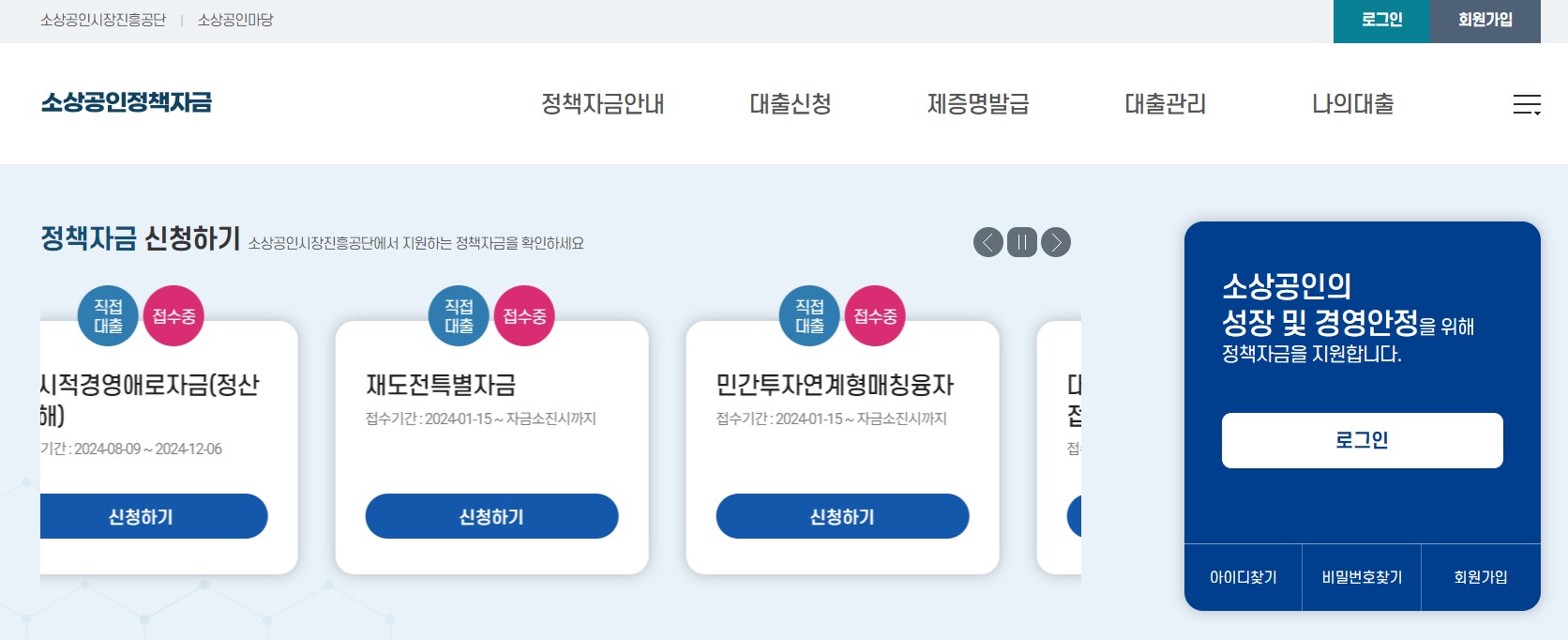Open 비밀번호찾기 link

point(1362,577)
